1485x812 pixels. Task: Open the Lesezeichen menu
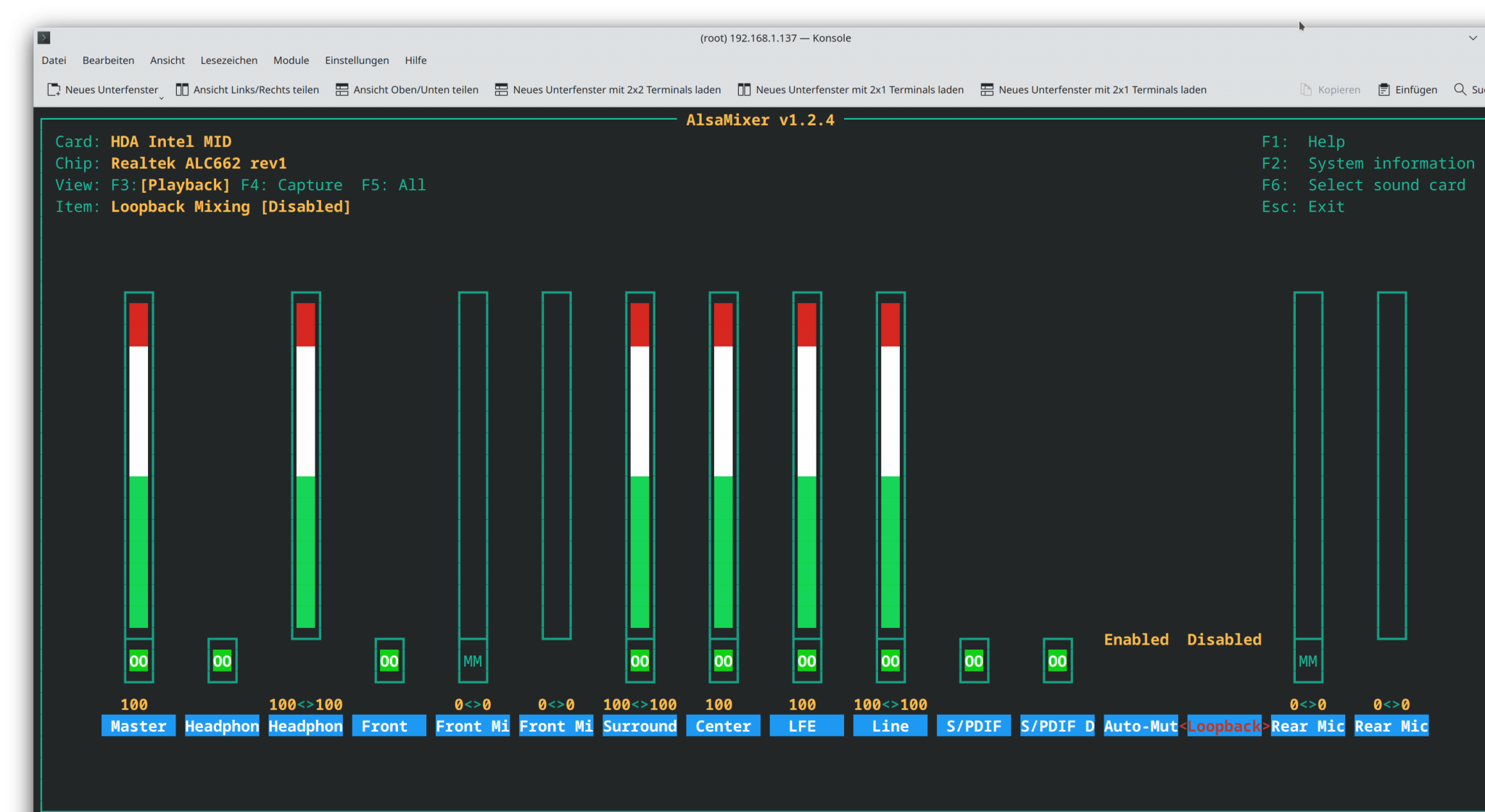coord(229,60)
